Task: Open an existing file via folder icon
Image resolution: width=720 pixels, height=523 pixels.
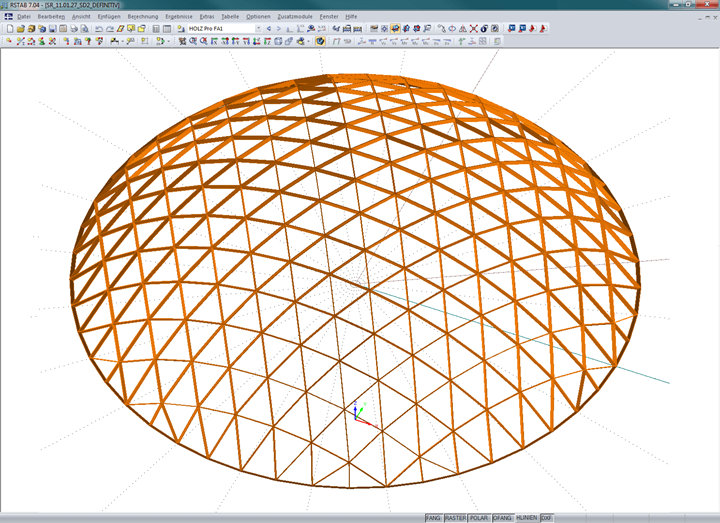Action: point(21,28)
